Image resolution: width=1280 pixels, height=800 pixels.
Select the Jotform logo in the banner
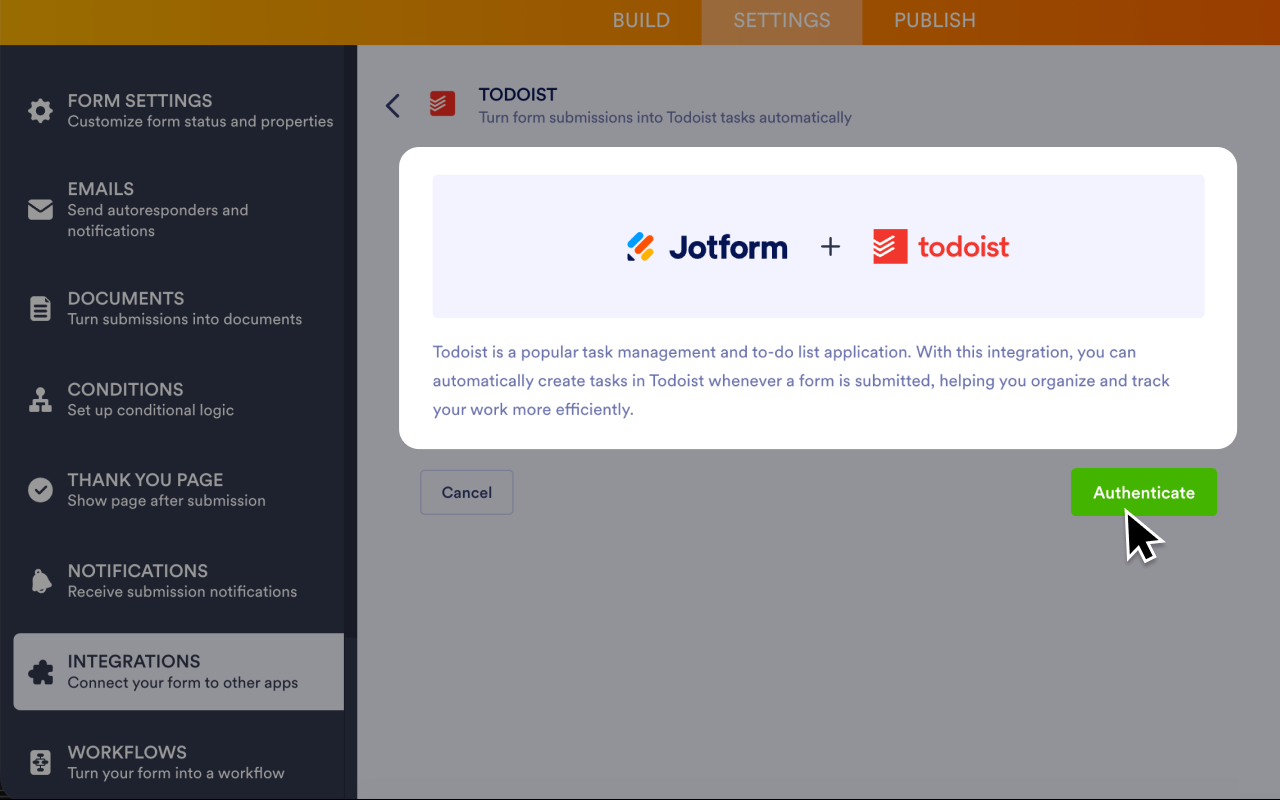(707, 246)
